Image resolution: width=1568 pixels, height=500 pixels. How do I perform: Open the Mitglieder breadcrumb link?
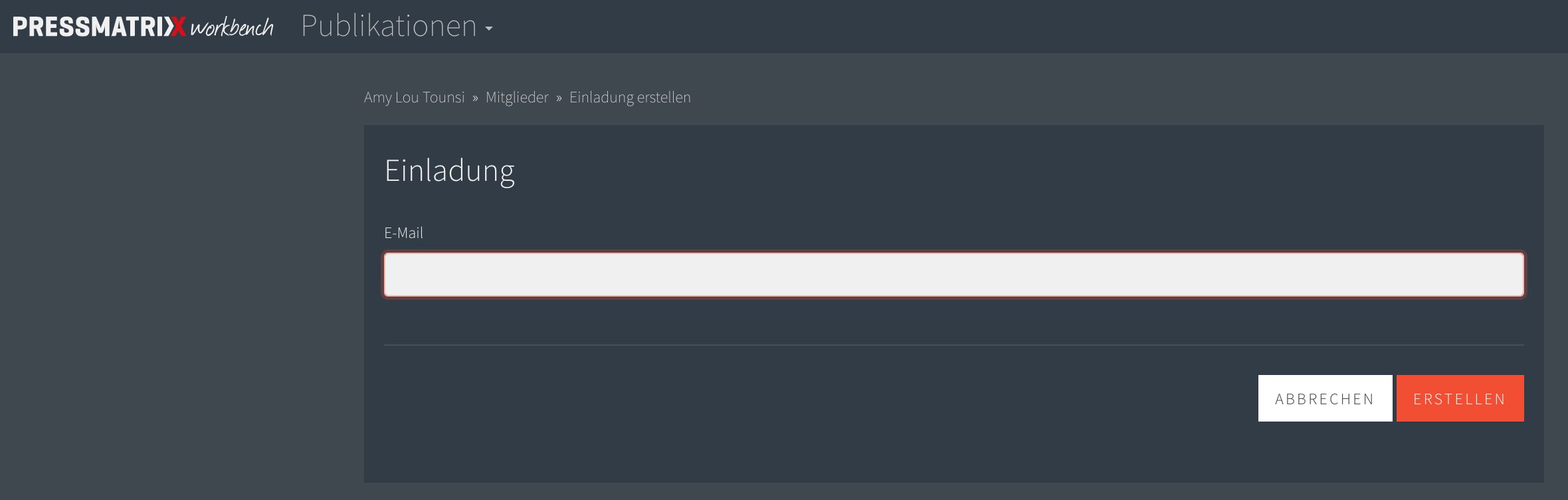point(517,98)
